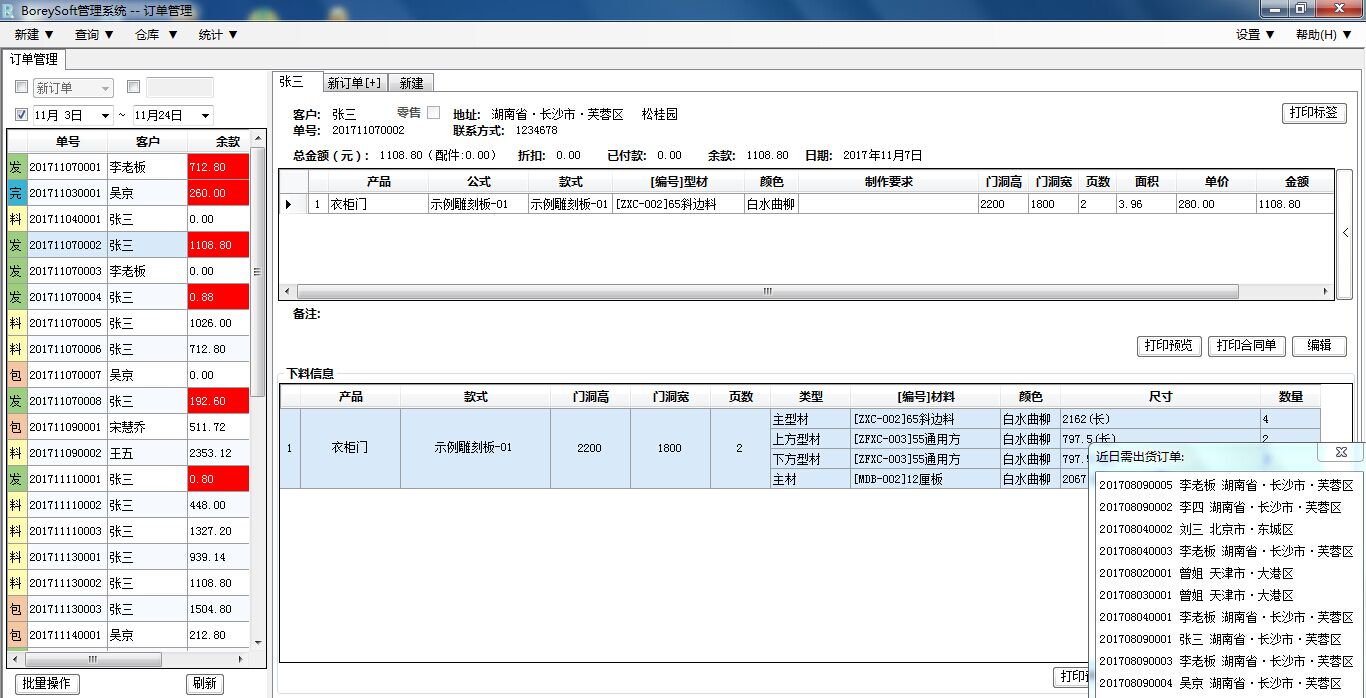Select order 201711090001 for 宋慧乔
The image size is (1366, 698).
pyautogui.click(x=127, y=427)
